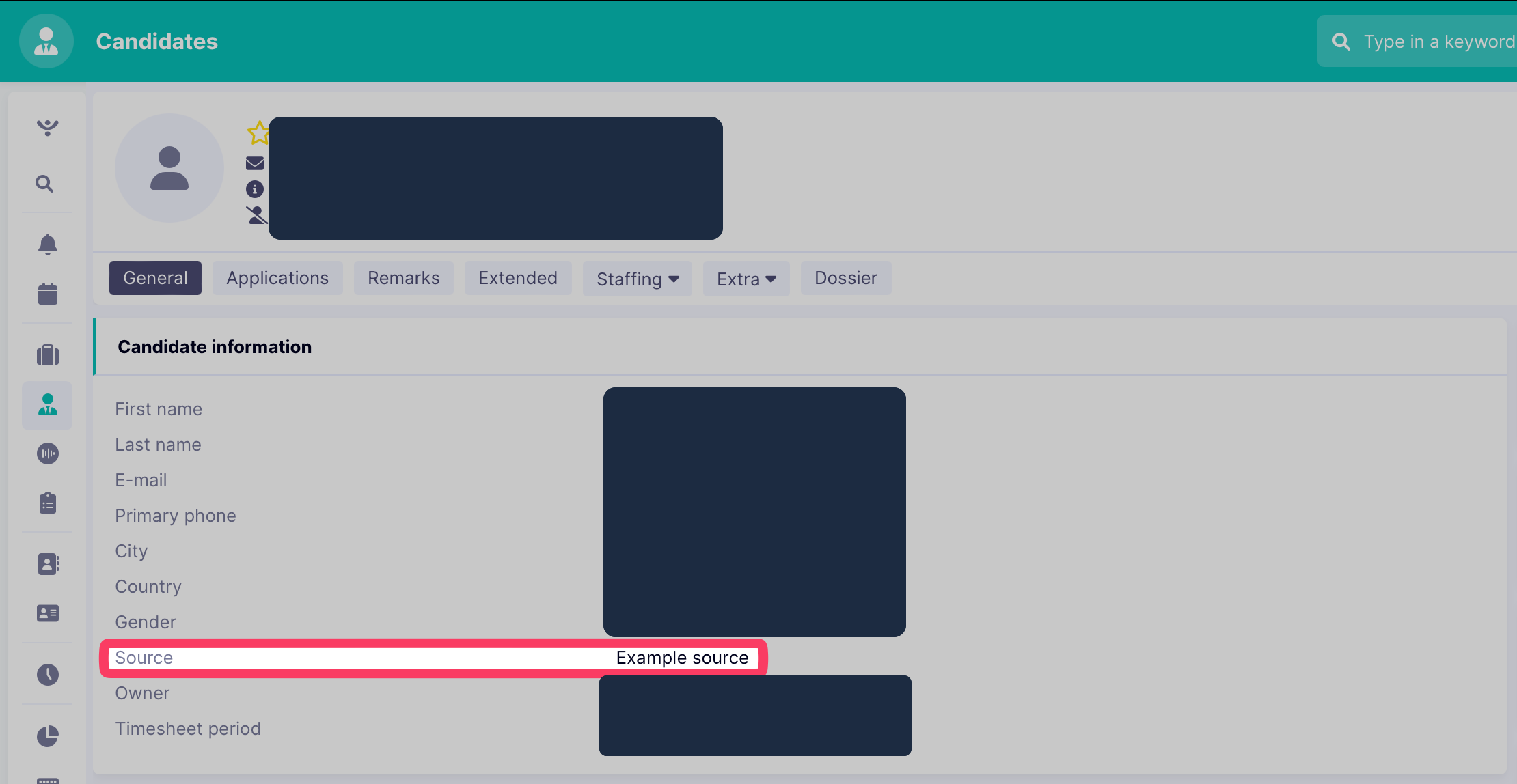This screenshot has width=1517, height=784.
Task: Expand the Staffing dropdown tab
Action: (637, 279)
